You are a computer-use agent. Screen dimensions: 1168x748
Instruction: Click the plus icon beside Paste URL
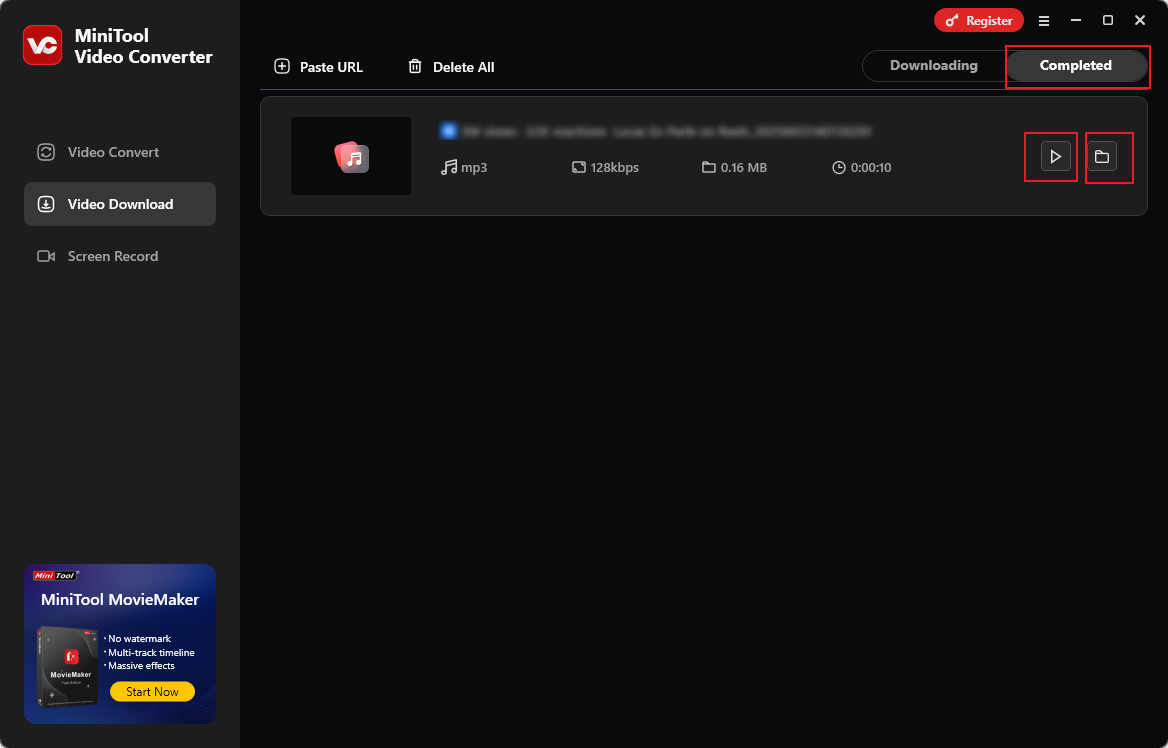(282, 66)
